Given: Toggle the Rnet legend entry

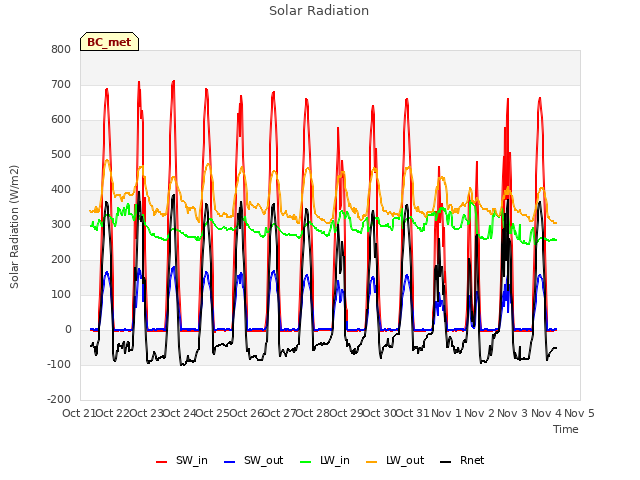Looking at the screenshot, I should click(x=462, y=460).
